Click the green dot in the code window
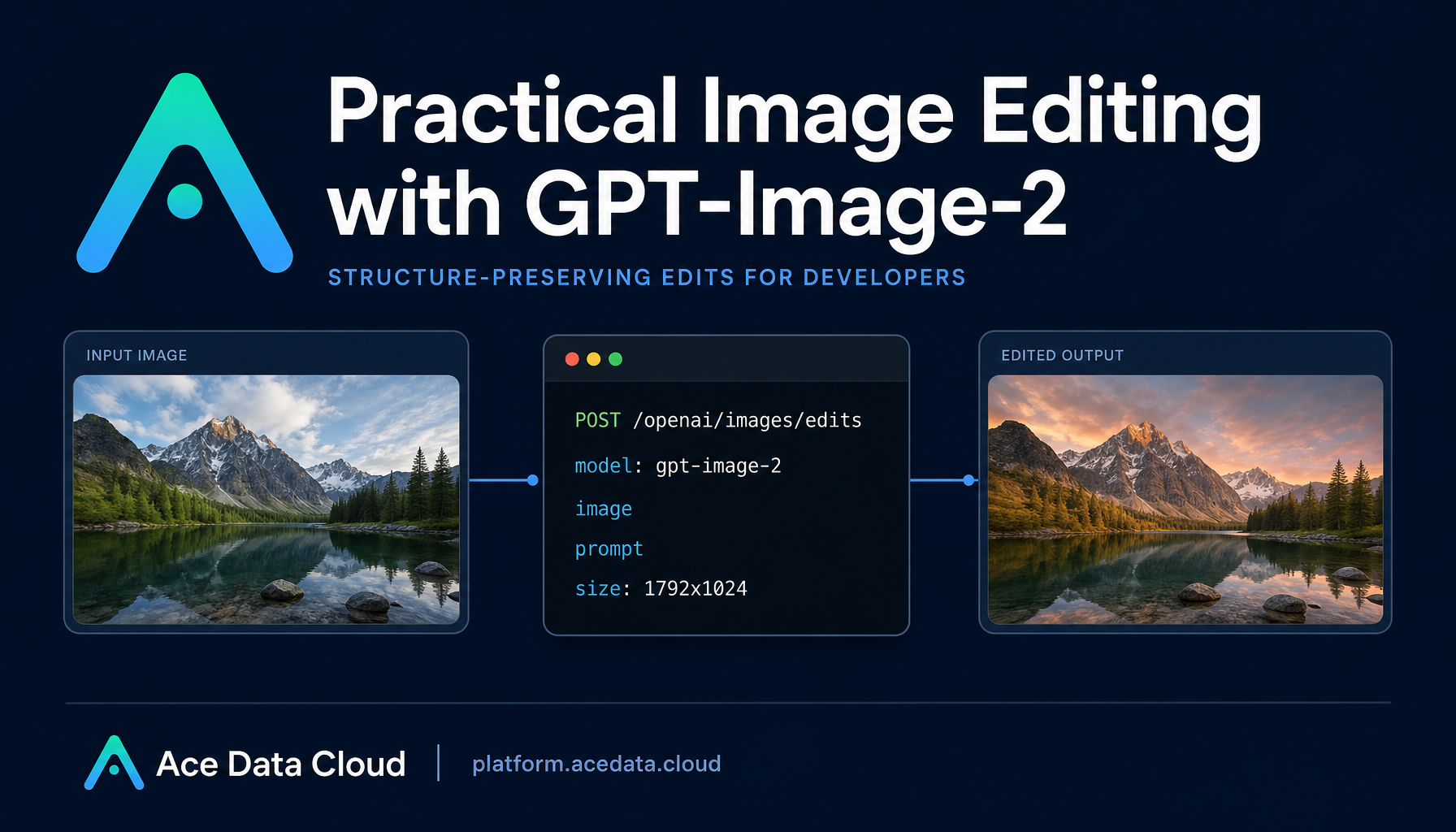The image size is (1456, 832). [x=616, y=359]
